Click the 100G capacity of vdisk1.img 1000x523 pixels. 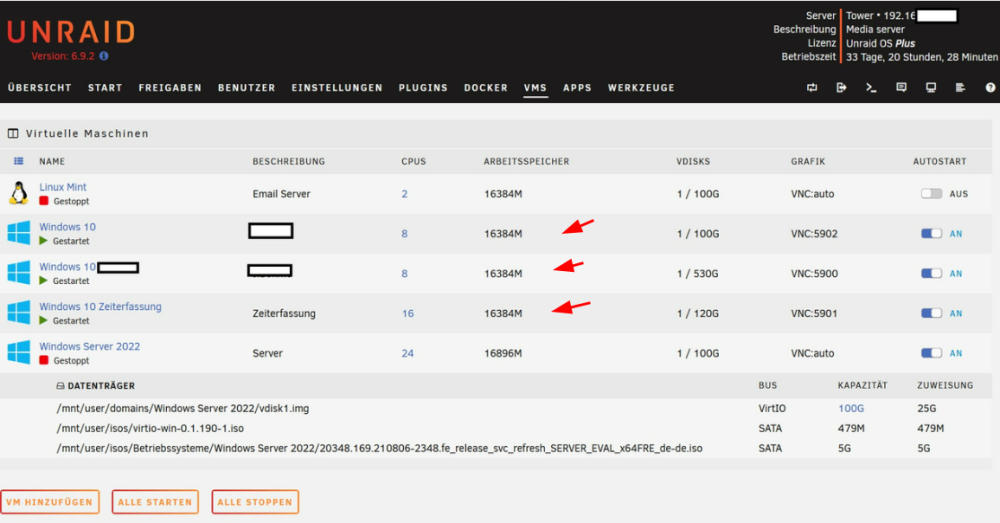(x=851, y=408)
